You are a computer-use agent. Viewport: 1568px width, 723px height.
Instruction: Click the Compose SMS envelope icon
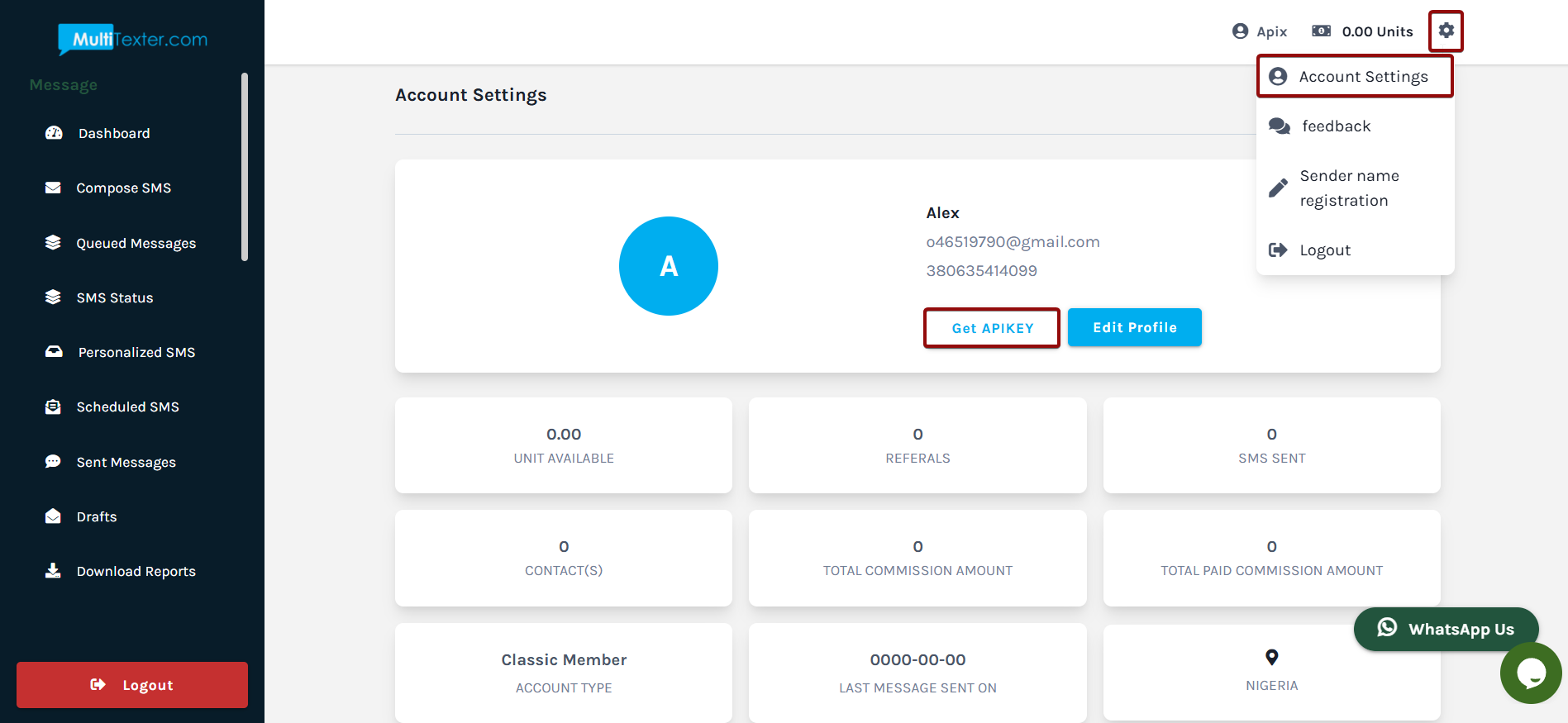(53, 188)
